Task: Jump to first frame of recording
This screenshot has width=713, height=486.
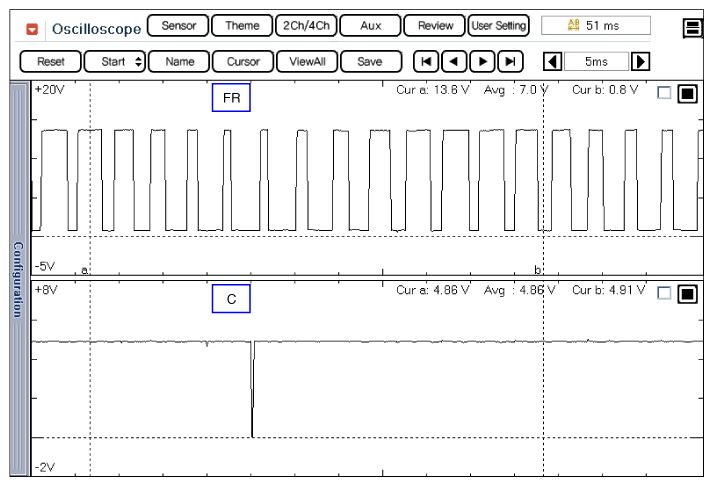Action: coord(427,62)
